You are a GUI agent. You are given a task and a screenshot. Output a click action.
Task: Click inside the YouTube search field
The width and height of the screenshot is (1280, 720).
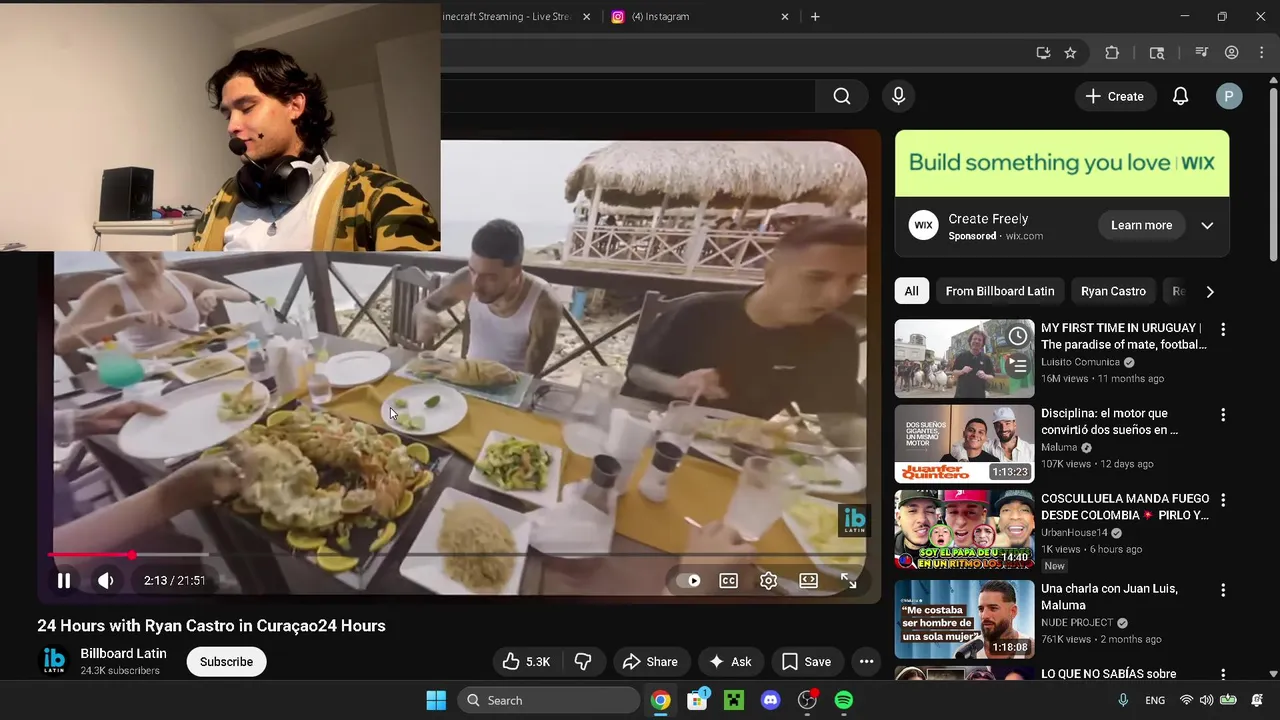coord(627,96)
